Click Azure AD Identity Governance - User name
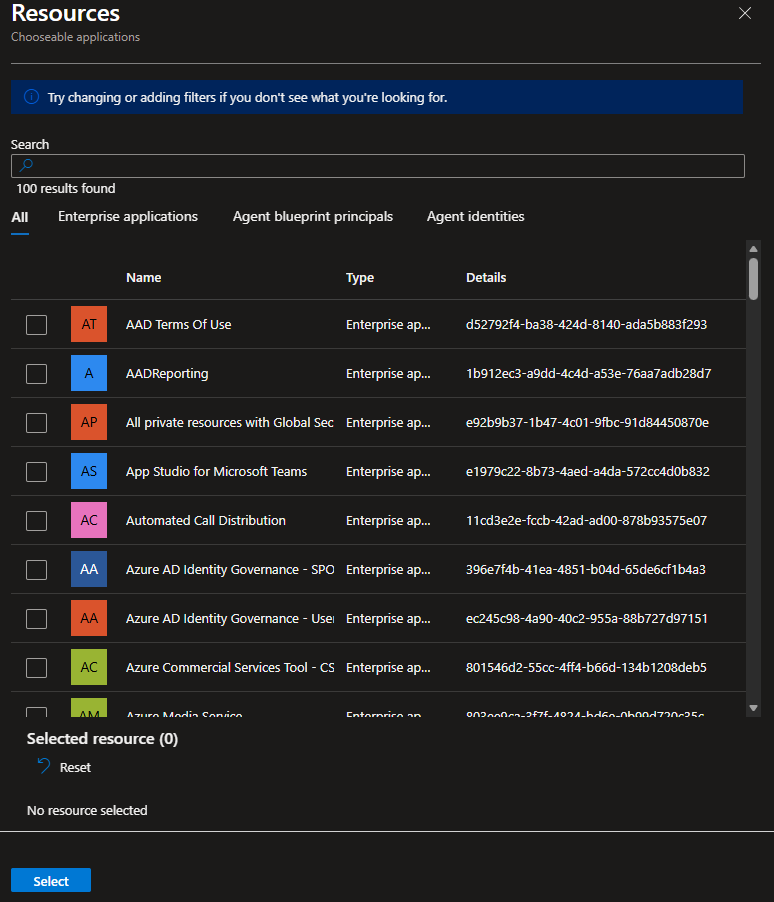Image resolution: width=774 pixels, height=902 pixels. tap(230, 619)
